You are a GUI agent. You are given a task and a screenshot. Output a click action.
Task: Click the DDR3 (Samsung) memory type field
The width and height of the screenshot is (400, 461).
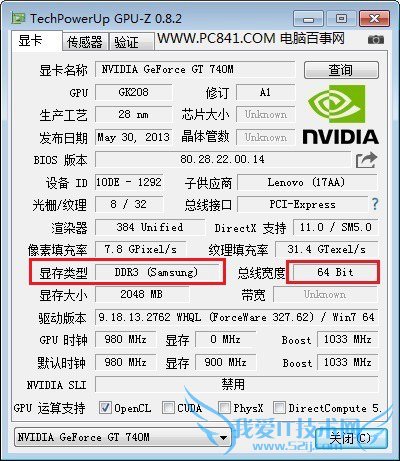tap(157, 273)
